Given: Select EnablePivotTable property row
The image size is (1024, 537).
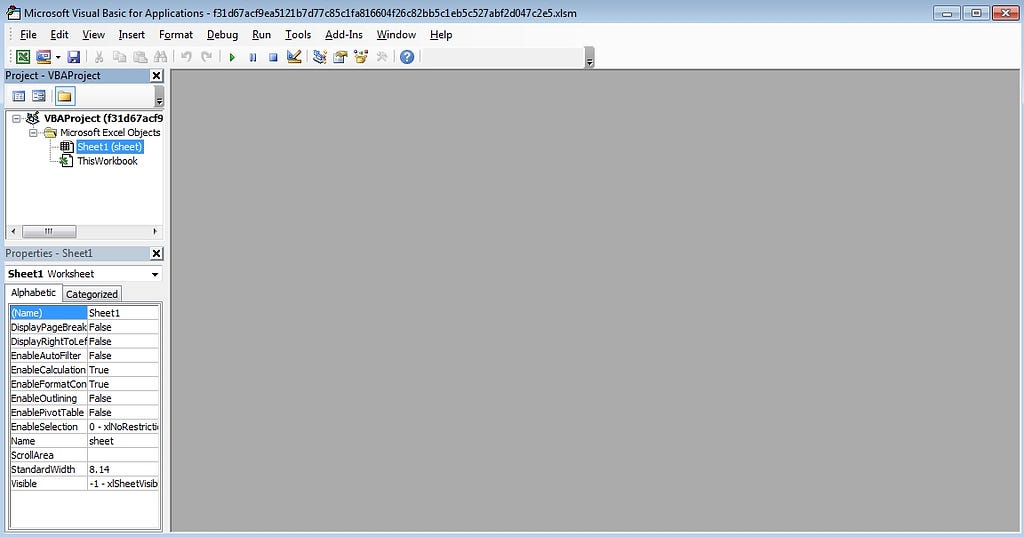Looking at the screenshot, I should pos(84,413).
